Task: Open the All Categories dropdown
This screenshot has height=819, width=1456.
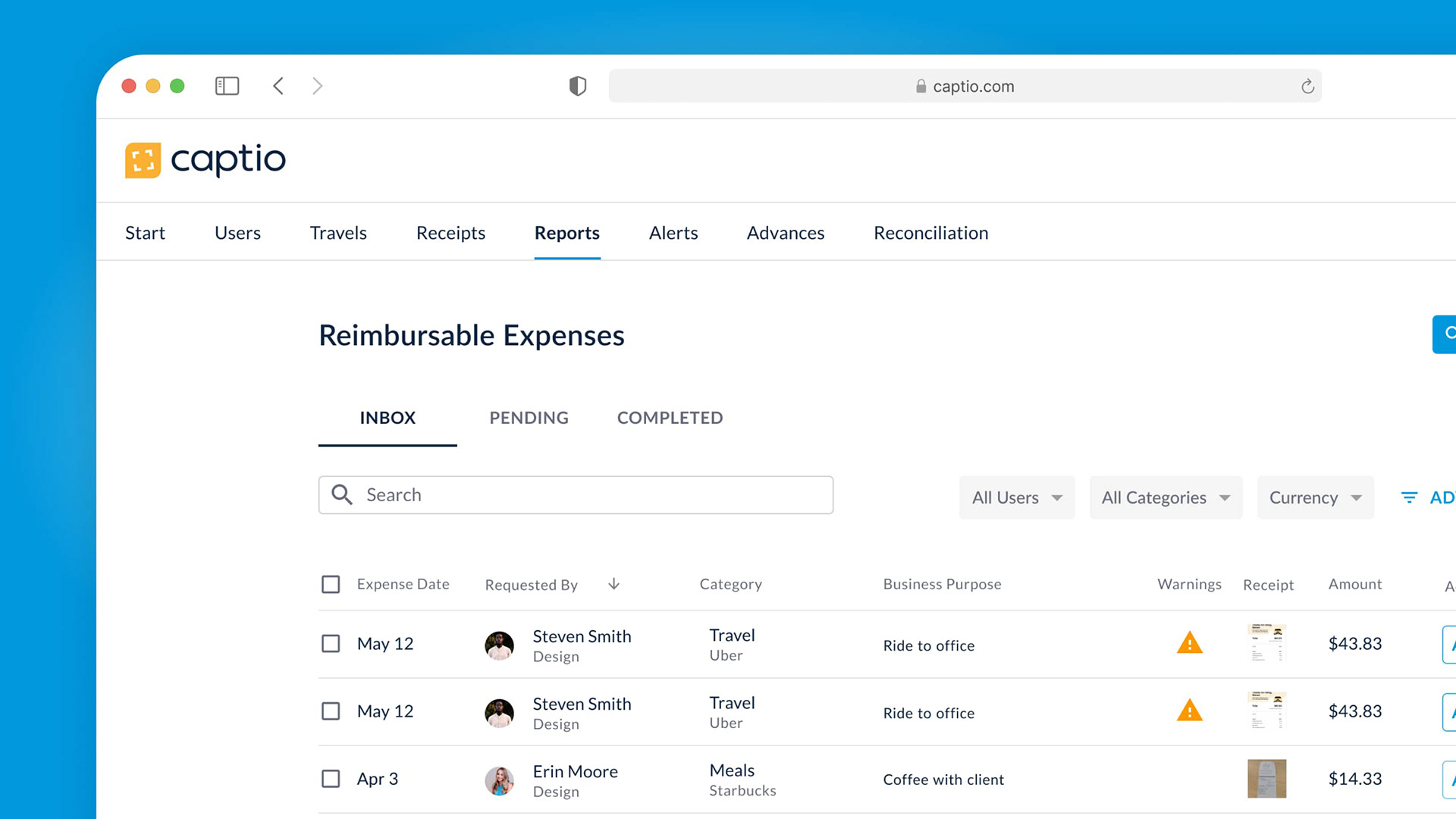Action: click(x=1166, y=497)
